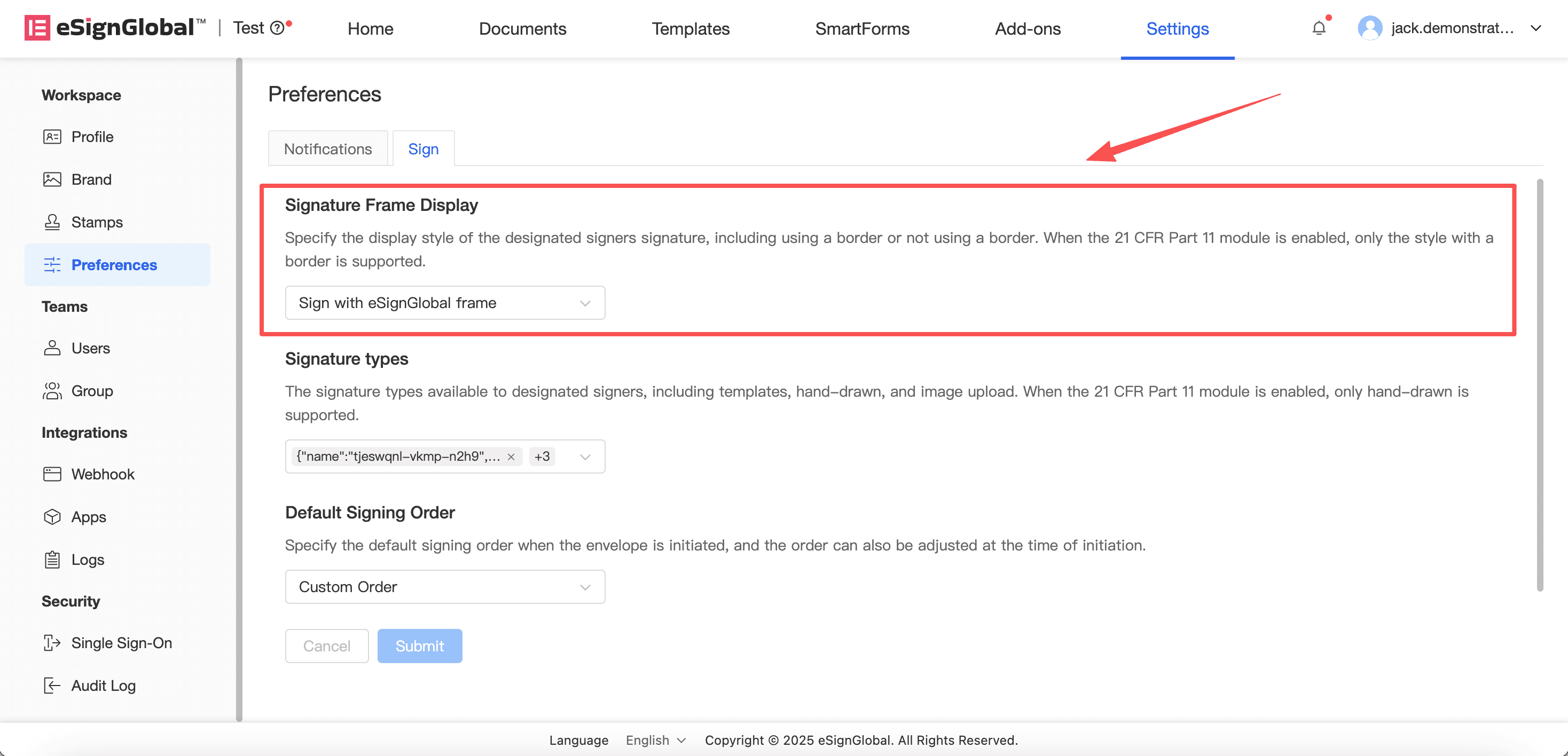Open the Brand settings page
Viewport: 1568px width, 756px height.
pyautogui.click(x=91, y=179)
